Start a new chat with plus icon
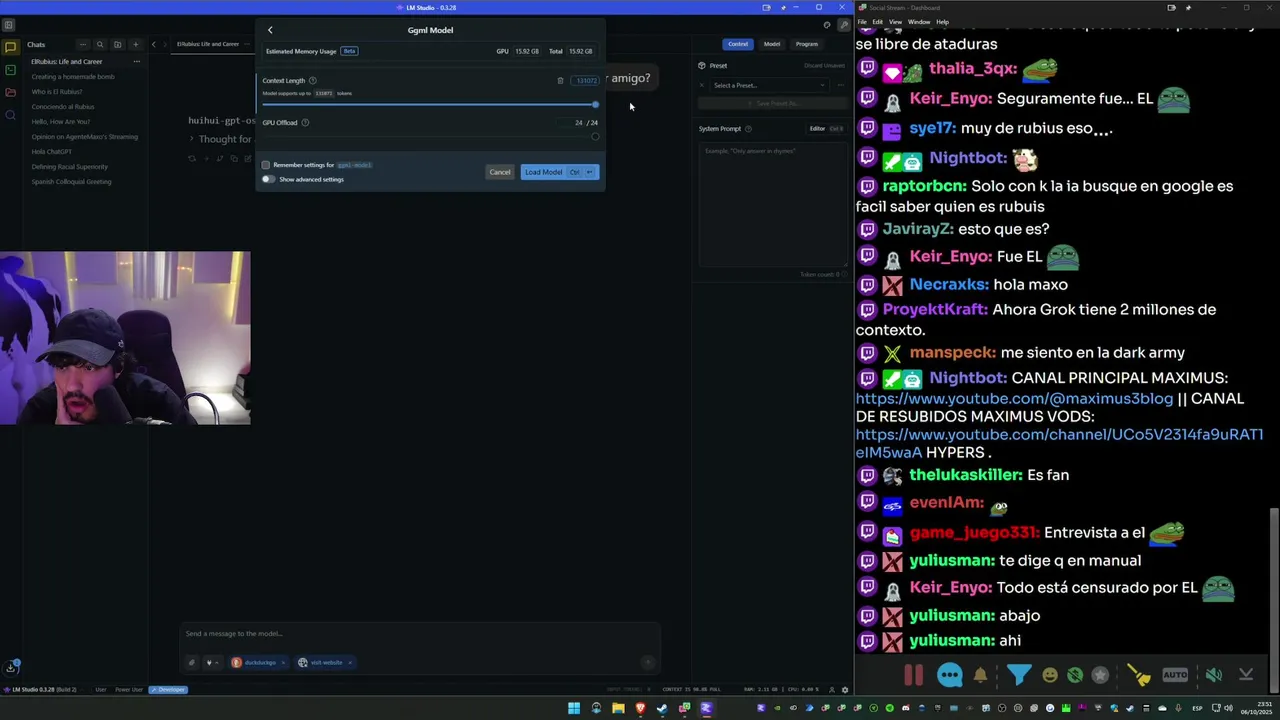This screenshot has height=720, width=1280. (135, 44)
